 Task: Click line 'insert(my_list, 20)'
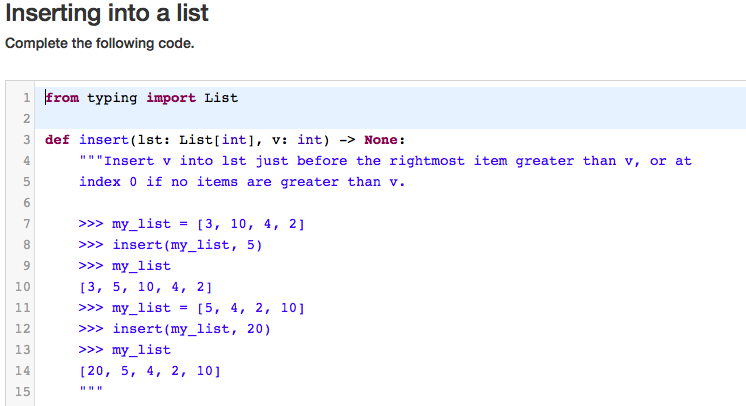click(x=192, y=329)
